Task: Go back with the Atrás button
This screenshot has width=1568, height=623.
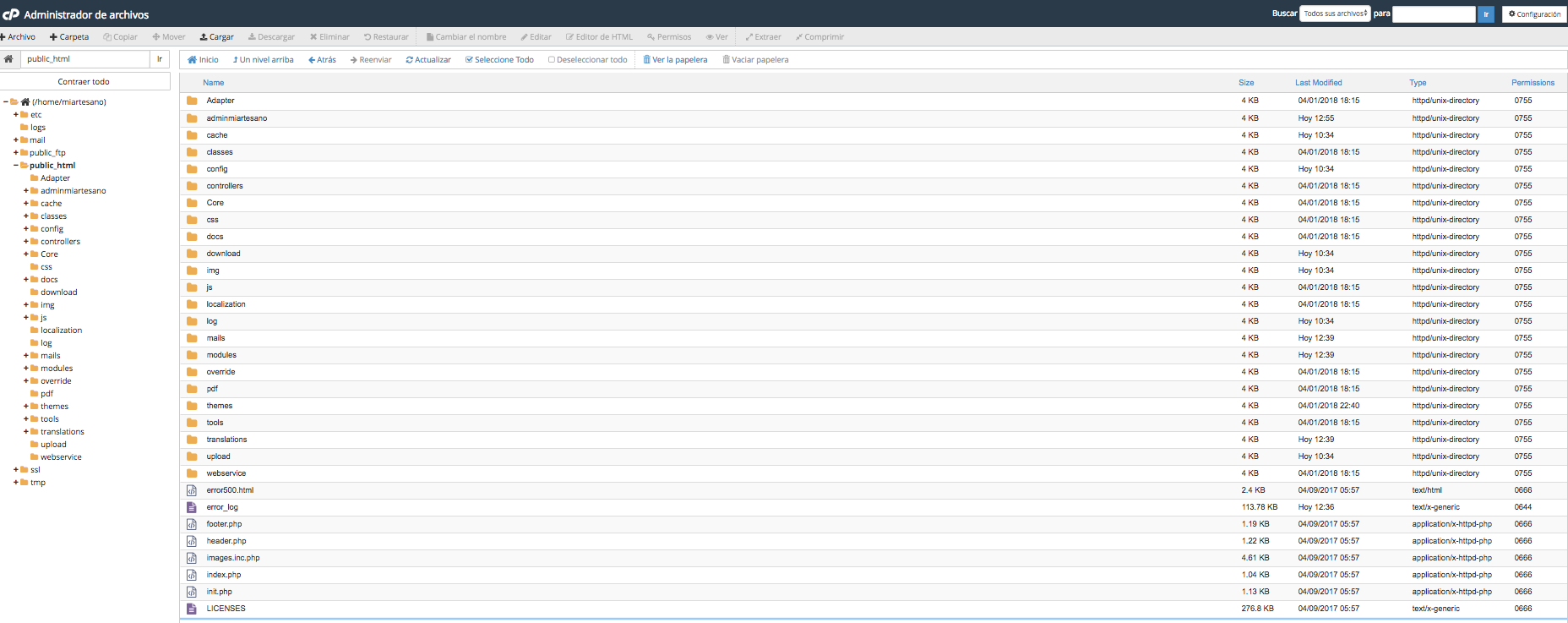Action: click(x=322, y=60)
